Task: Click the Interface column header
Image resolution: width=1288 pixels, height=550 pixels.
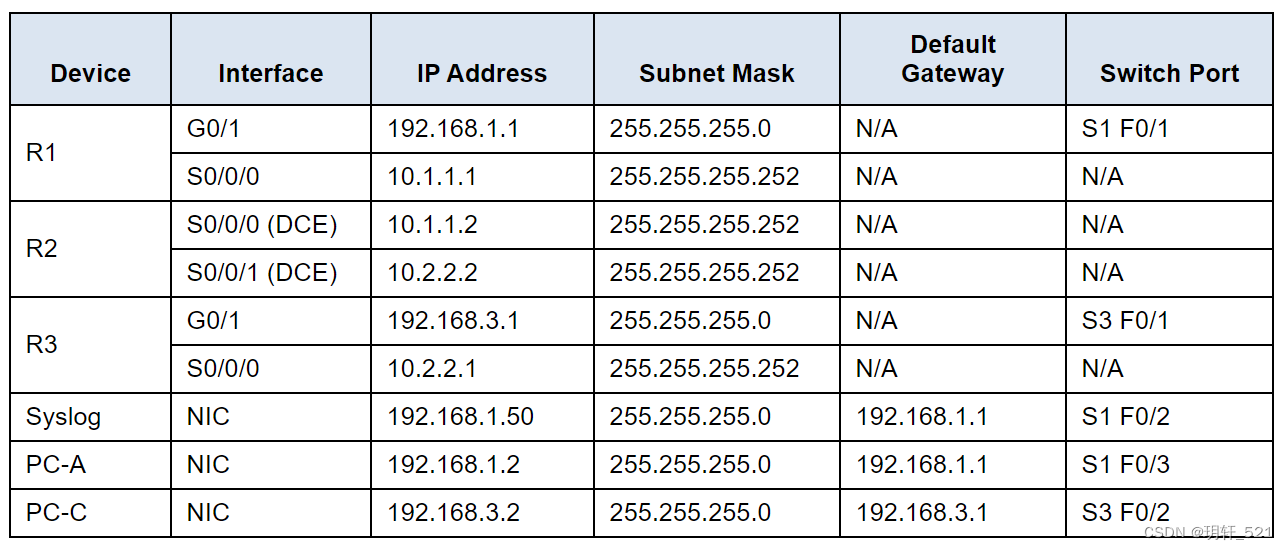Action: pyautogui.click(x=271, y=60)
